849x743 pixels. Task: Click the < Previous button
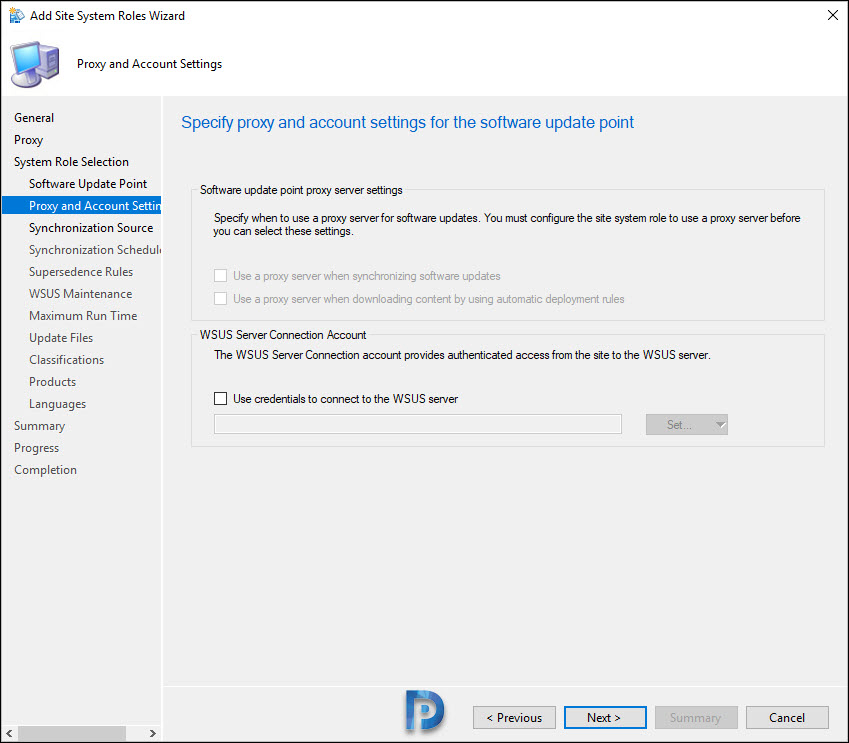pos(514,718)
